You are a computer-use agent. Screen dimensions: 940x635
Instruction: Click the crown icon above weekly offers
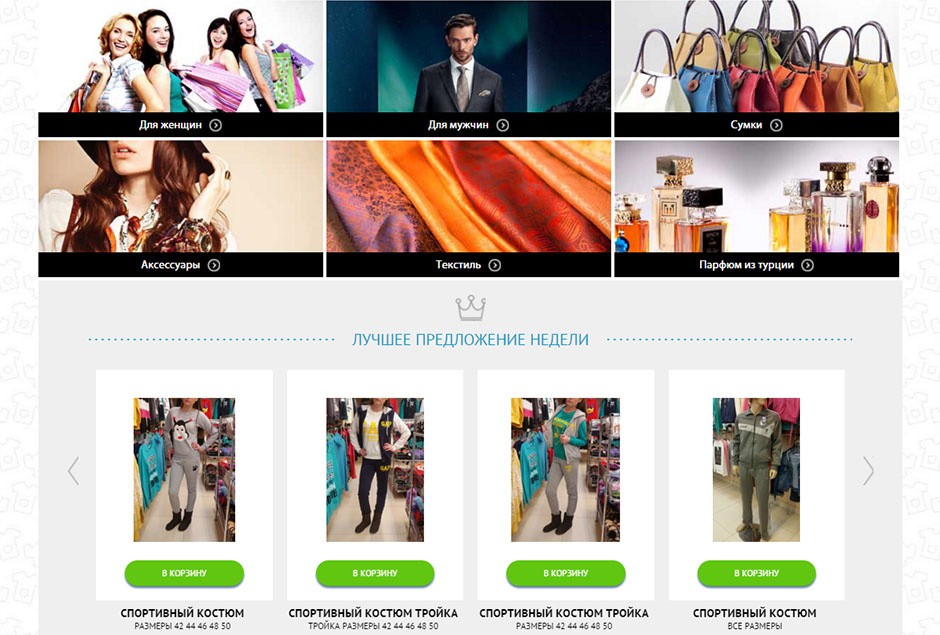(471, 308)
